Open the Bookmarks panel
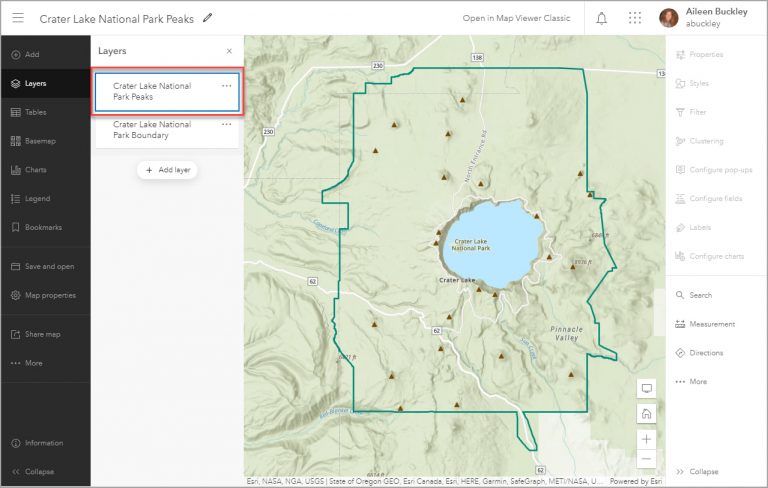This screenshot has width=768, height=488. [46, 227]
